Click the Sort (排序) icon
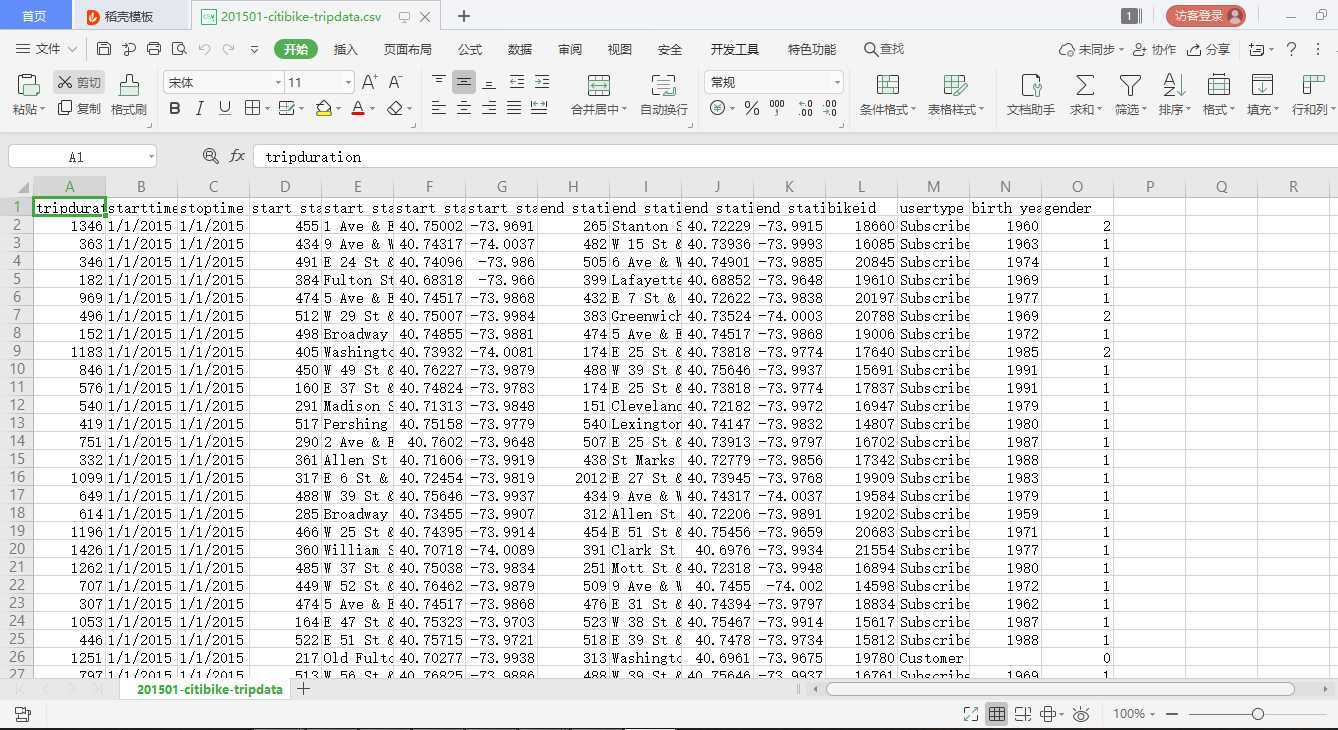 pyautogui.click(x=1174, y=85)
